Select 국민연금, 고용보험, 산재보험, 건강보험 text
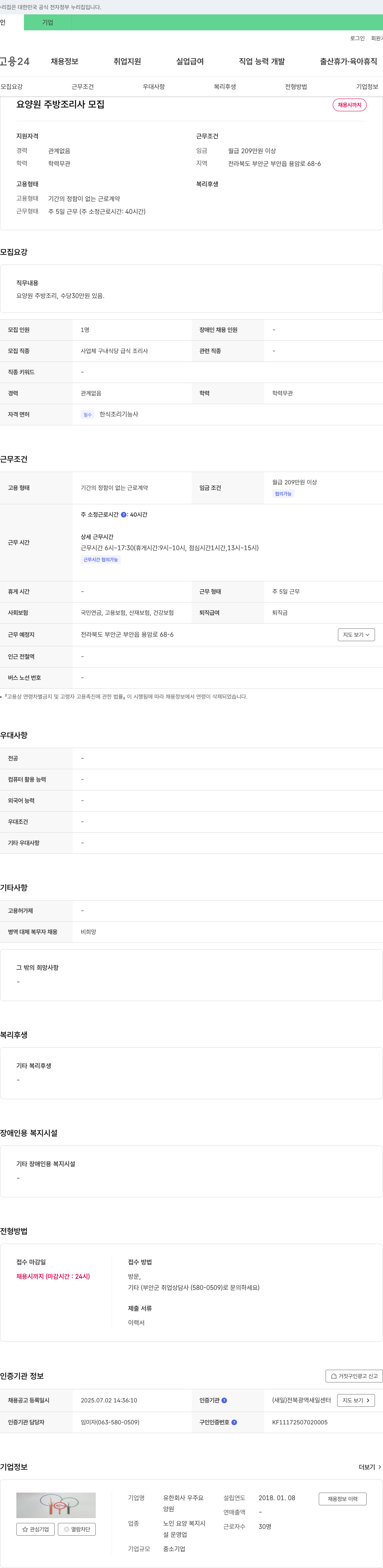 pyautogui.click(x=127, y=613)
